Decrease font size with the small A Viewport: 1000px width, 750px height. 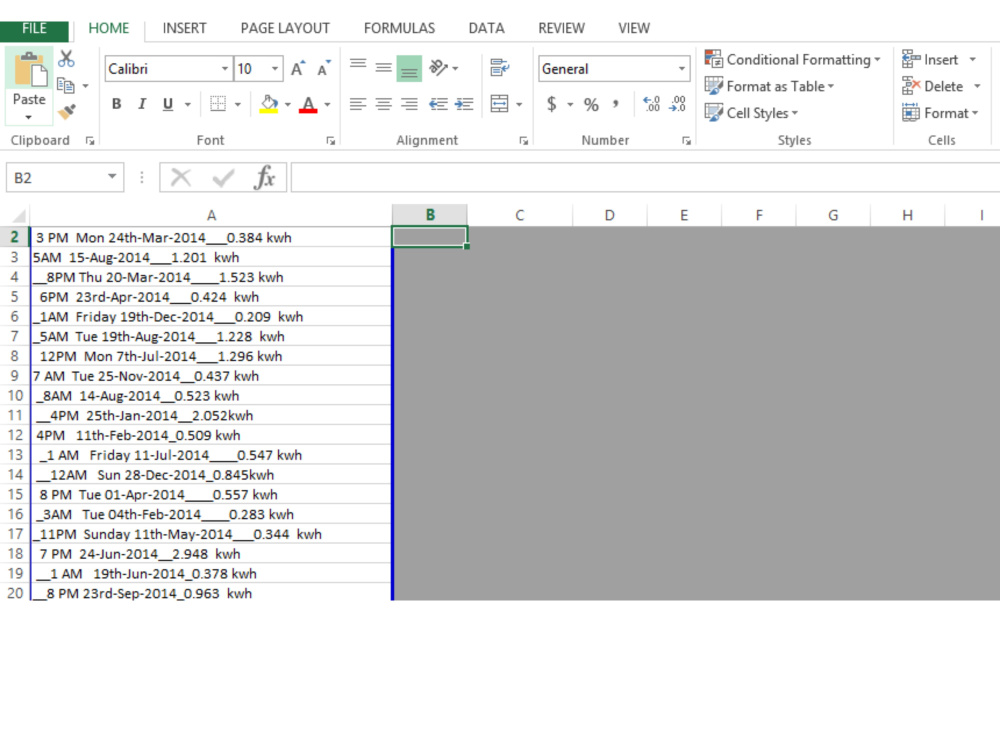323,69
